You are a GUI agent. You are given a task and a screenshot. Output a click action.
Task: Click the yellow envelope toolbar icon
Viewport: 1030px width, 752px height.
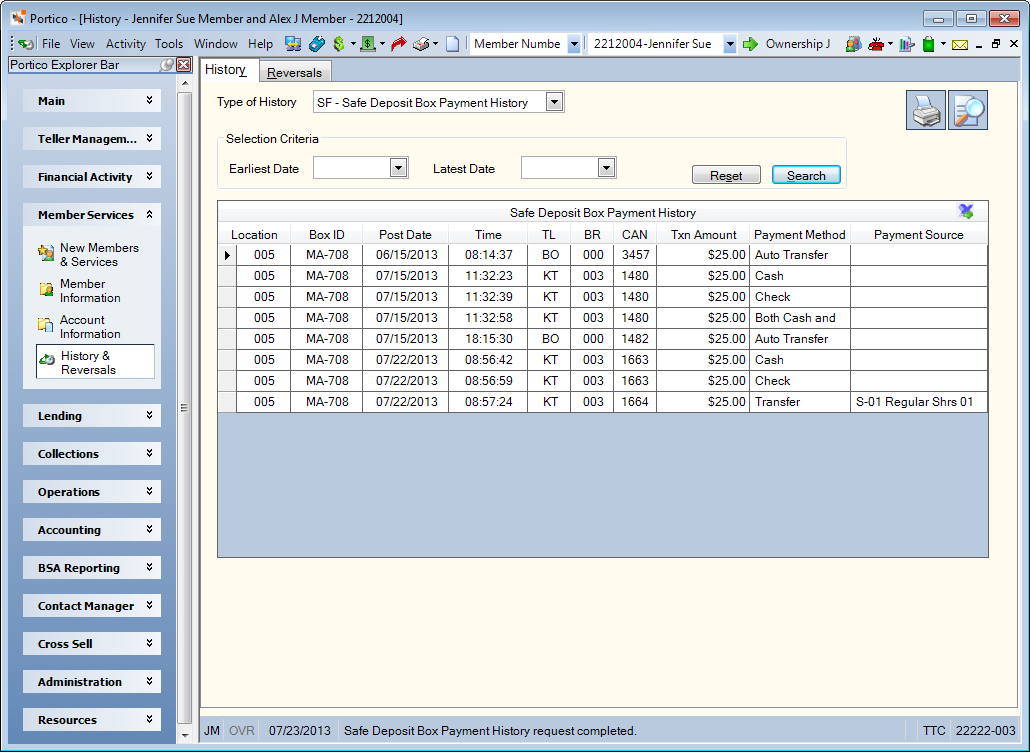pyautogui.click(x=960, y=45)
